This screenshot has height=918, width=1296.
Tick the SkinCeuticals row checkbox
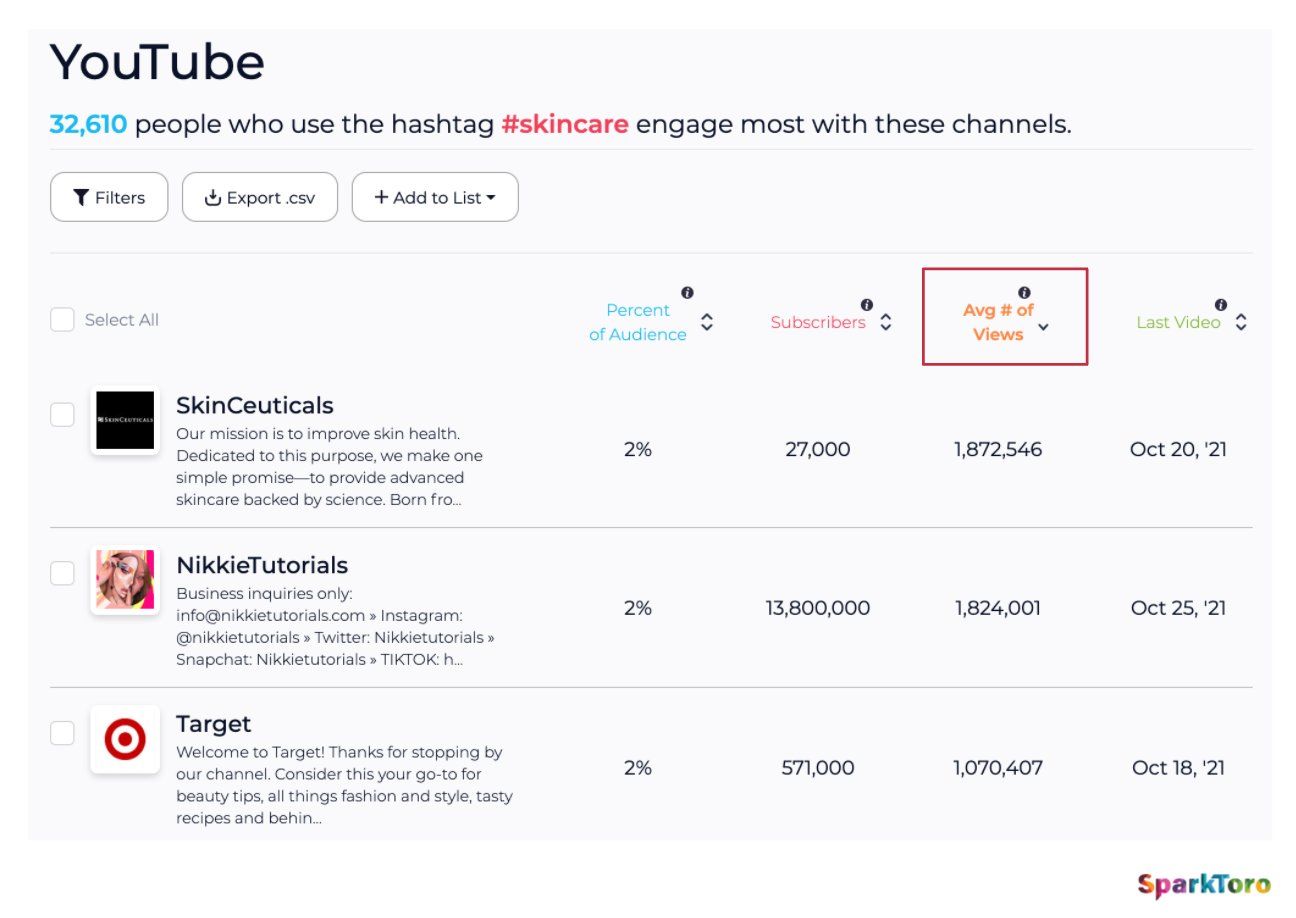(62, 414)
